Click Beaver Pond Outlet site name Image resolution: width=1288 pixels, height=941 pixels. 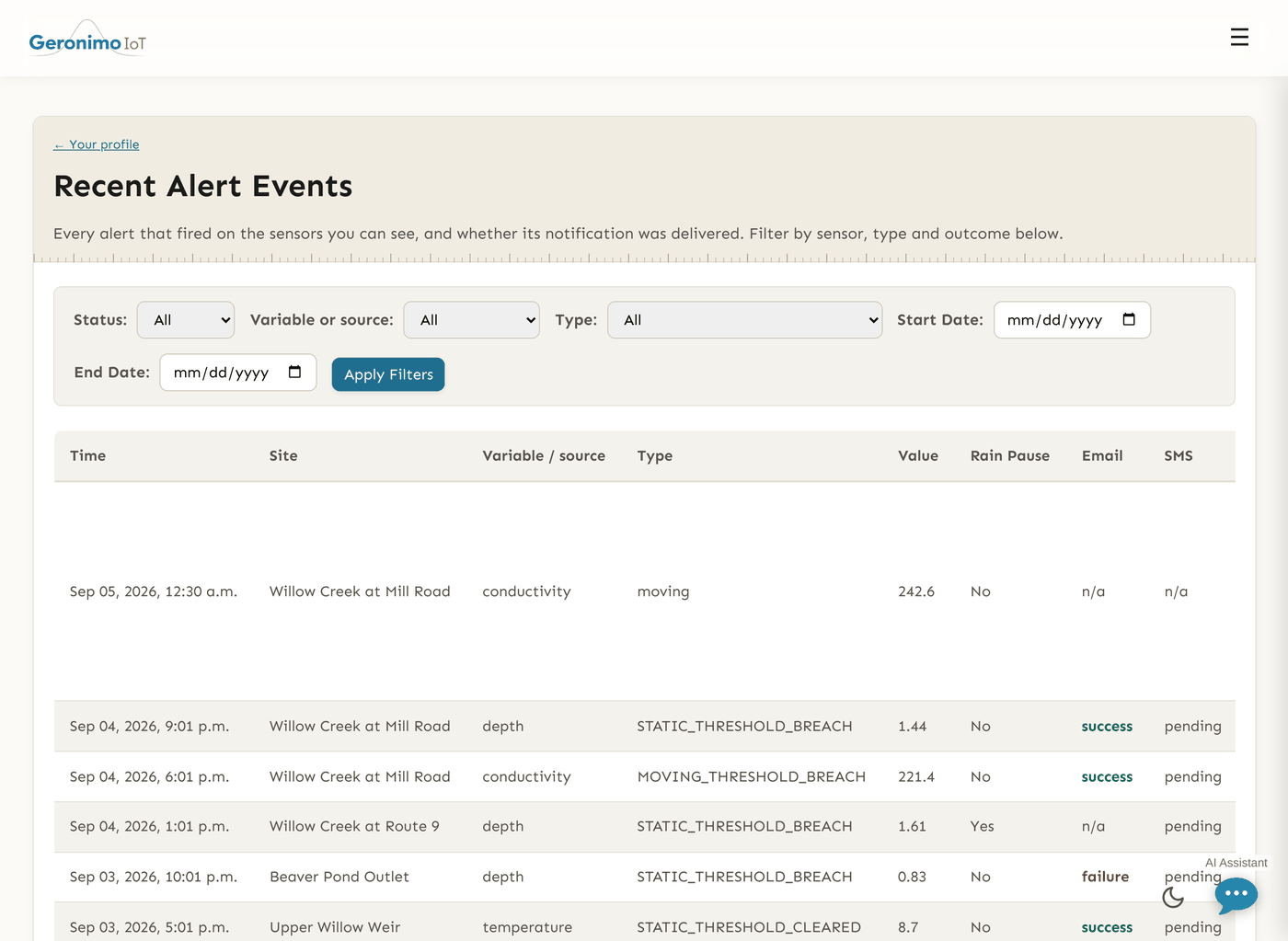tap(339, 877)
